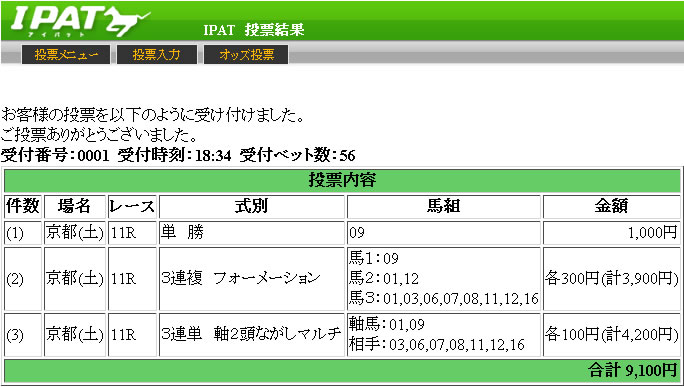
Task: Select the 投票内容 table header
Action: click(342, 180)
